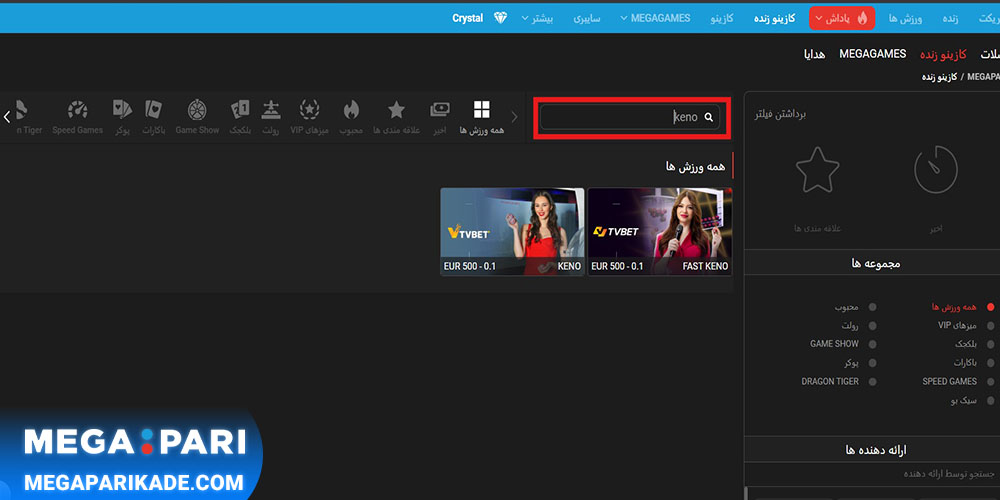
Task: Click the large timer recent icon in sidebar
Action: pos(936,170)
